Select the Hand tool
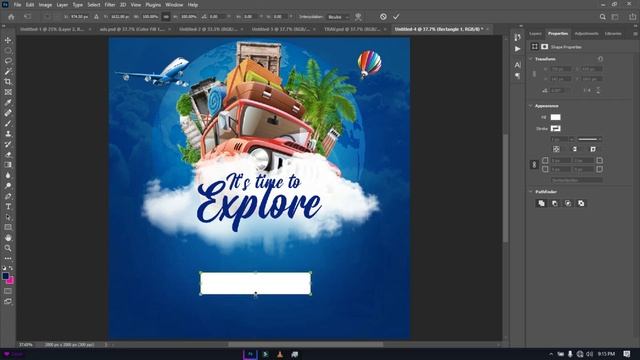 point(8,238)
